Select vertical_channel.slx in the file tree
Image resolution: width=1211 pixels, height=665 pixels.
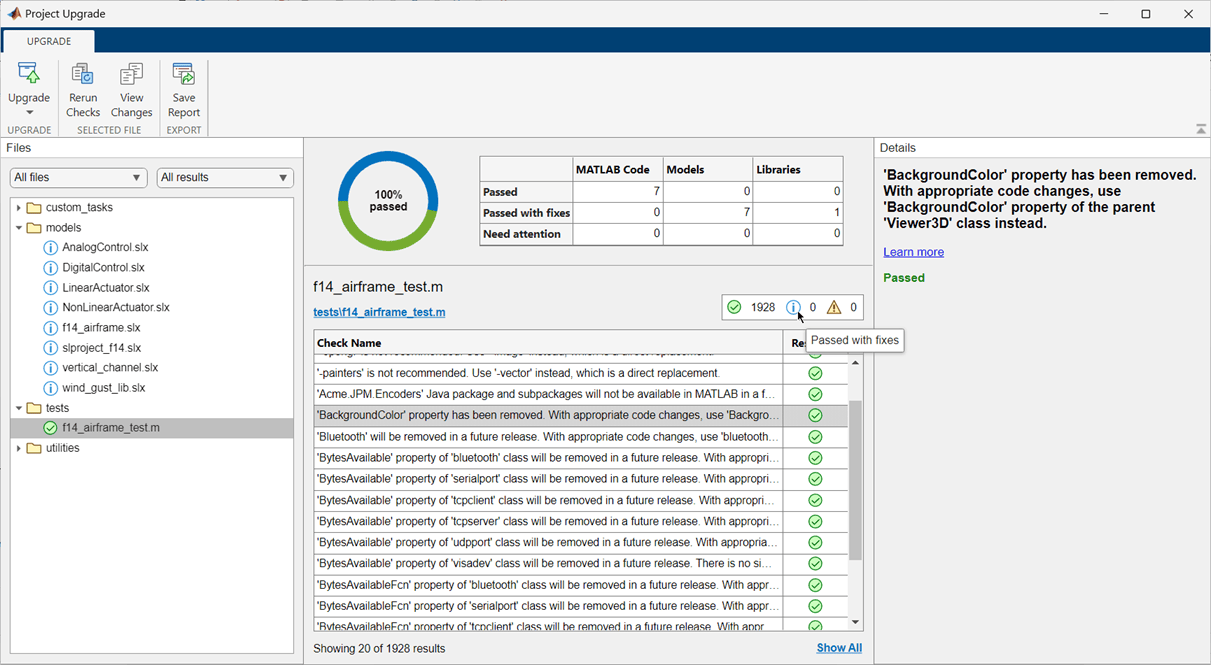click(110, 367)
